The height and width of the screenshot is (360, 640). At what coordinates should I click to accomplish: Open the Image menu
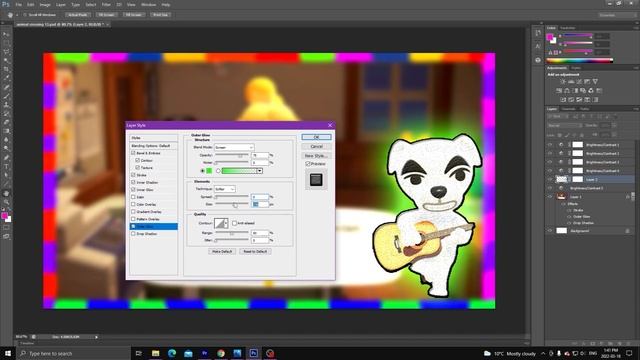[45, 4]
